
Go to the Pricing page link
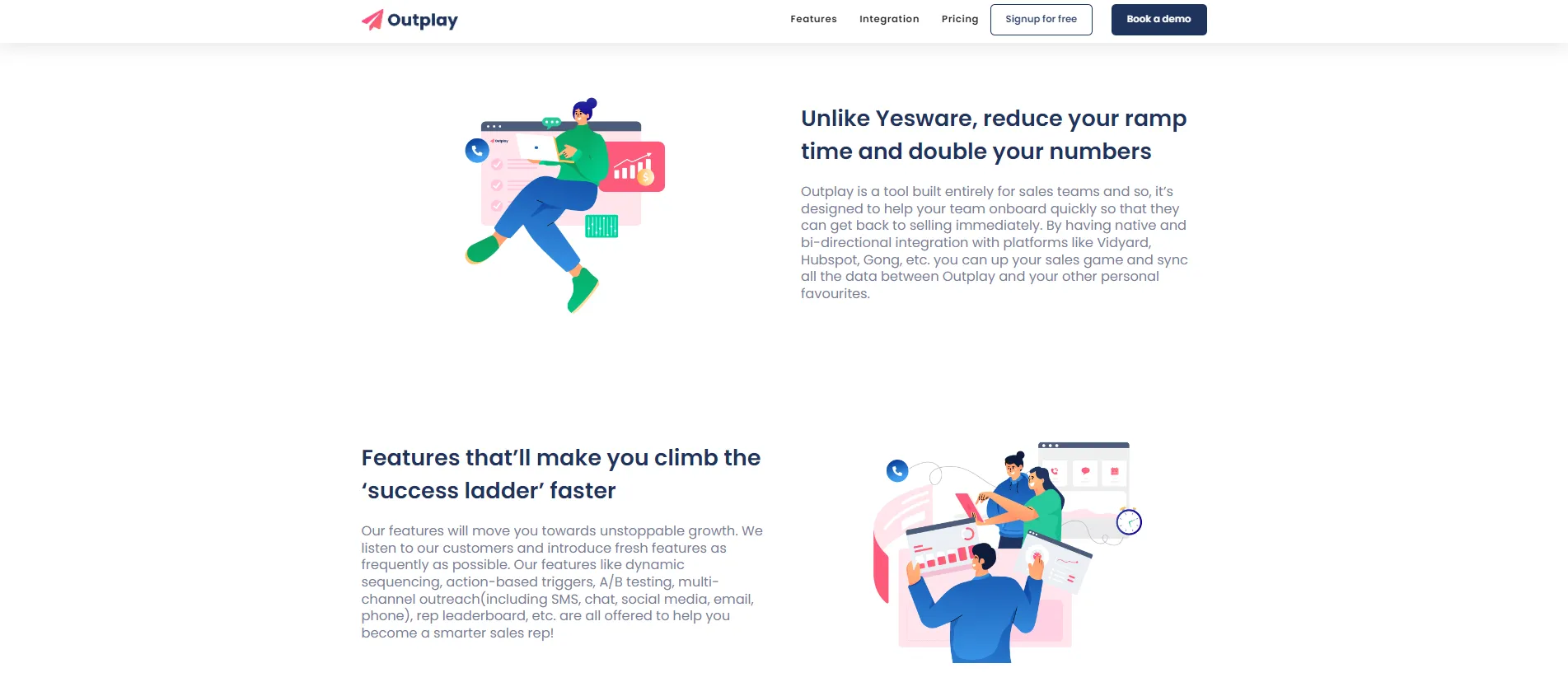pyautogui.click(x=960, y=19)
